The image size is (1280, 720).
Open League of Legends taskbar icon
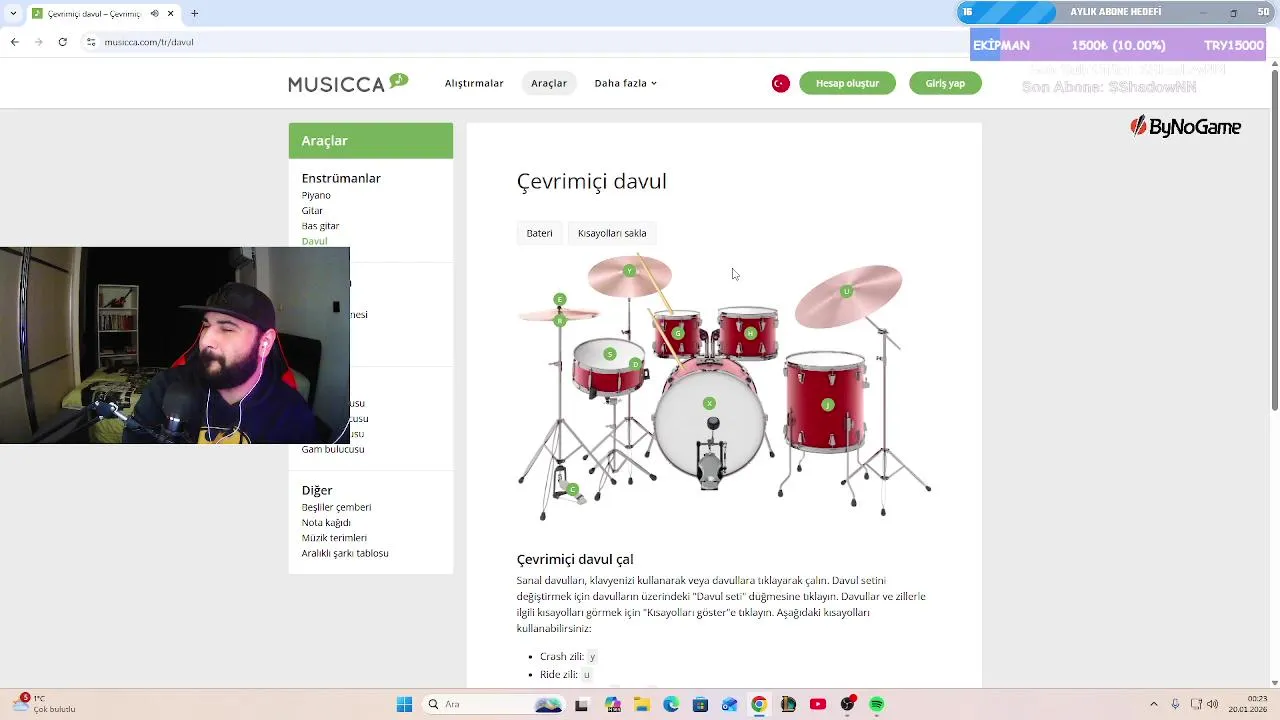click(788, 704)
